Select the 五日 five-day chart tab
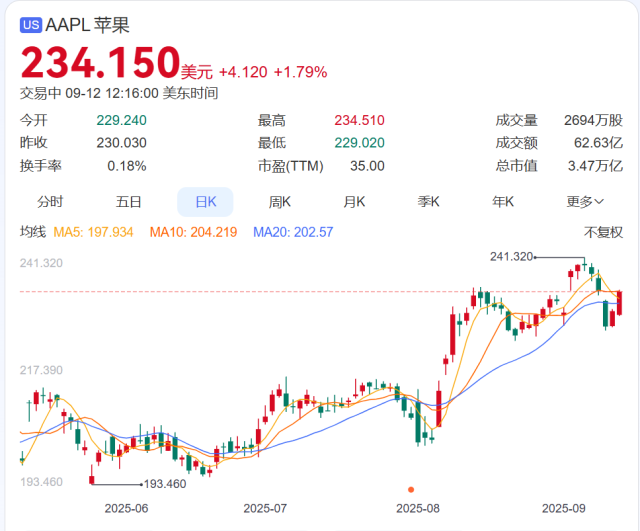 (128, 201)
